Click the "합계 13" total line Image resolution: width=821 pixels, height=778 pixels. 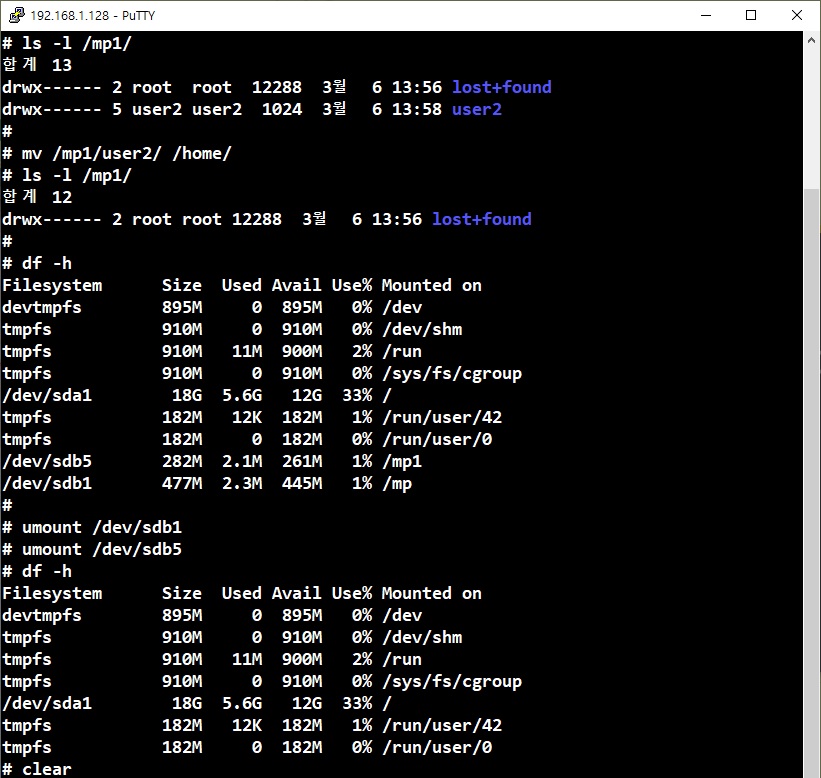pyautogui.click(x=37, y=65)
